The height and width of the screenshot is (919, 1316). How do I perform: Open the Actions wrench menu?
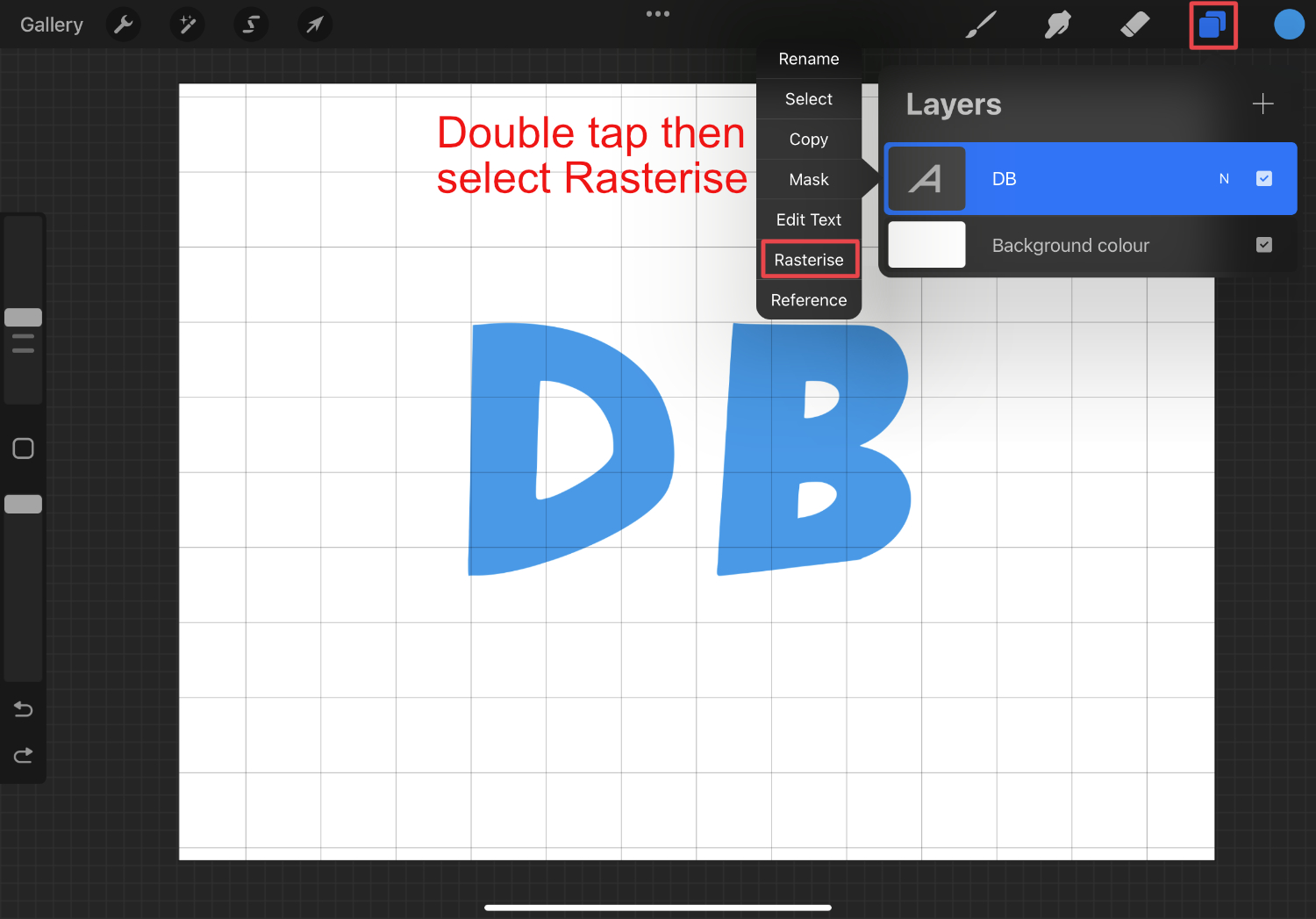pyautogui.click(x=123, y=24)
